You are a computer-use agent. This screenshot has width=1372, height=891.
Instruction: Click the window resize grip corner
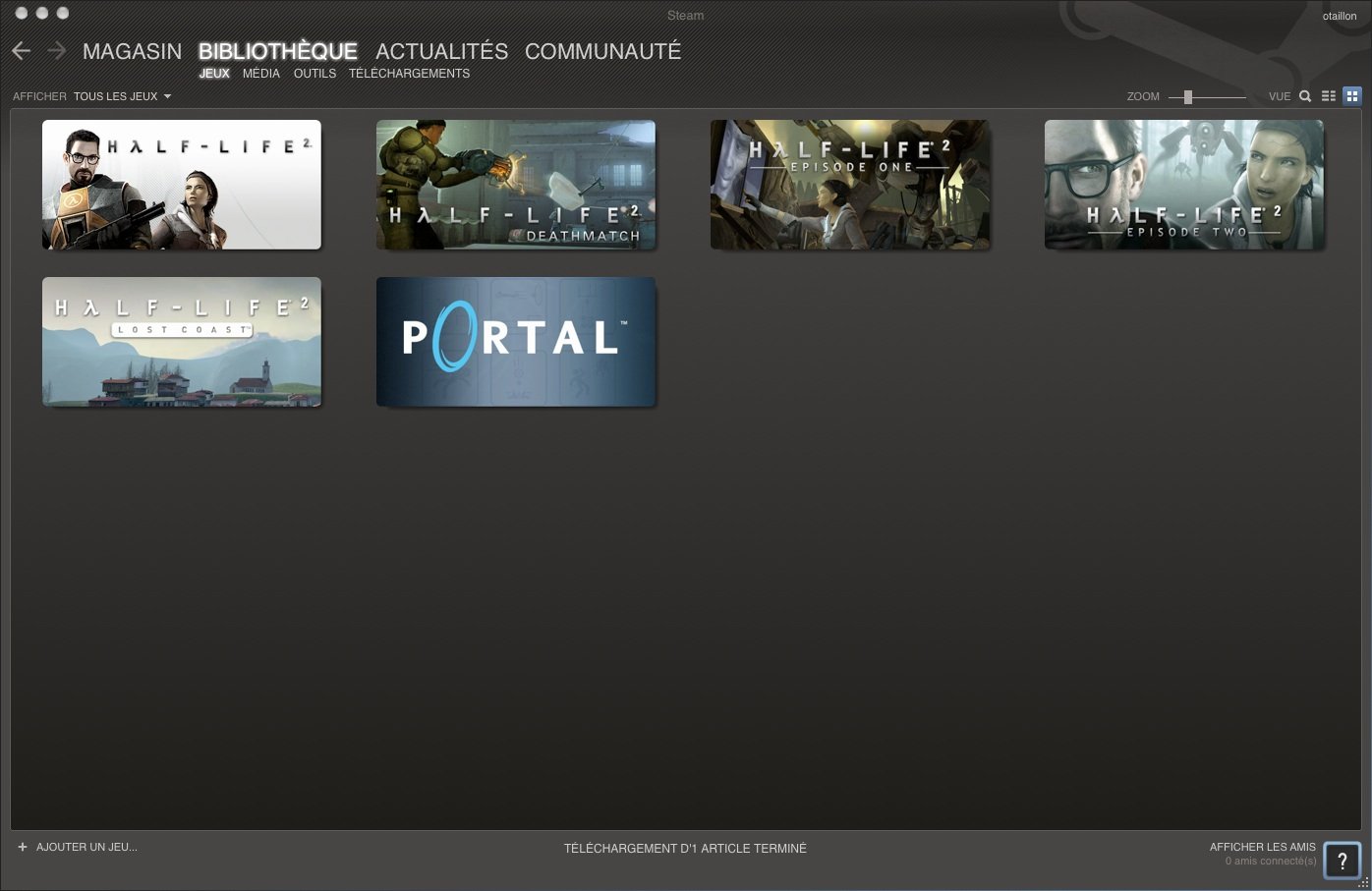click(1363, 882)
